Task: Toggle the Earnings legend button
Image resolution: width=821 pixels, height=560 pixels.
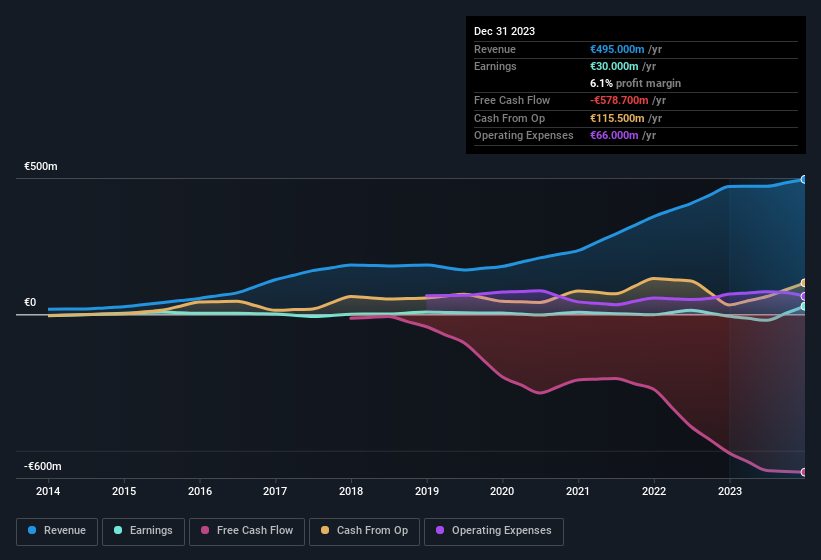Action: pyautogui.click(x=143, y=531)
